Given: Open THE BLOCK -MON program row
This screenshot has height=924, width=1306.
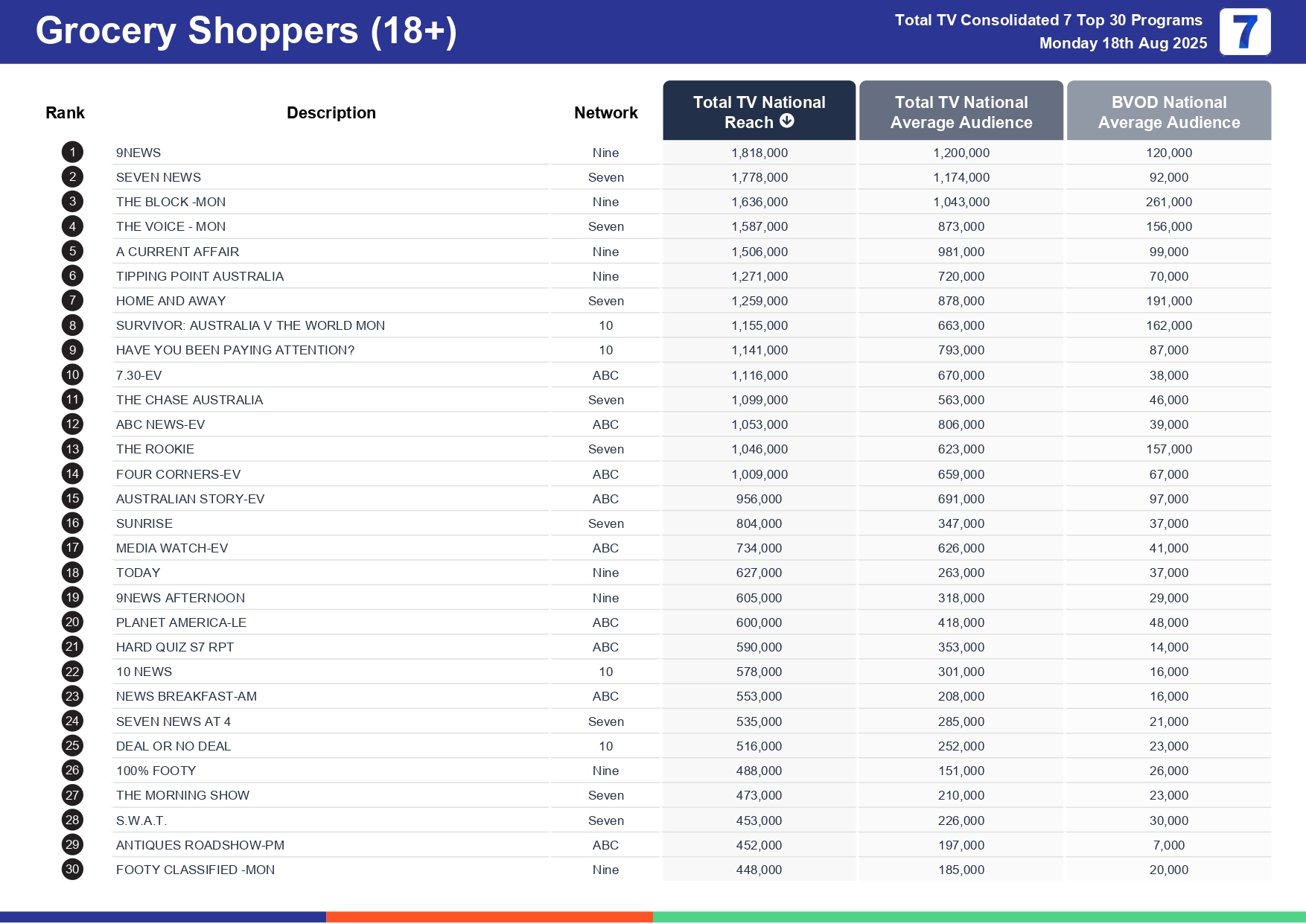Looking at the screenshot, I should [171, 202].
